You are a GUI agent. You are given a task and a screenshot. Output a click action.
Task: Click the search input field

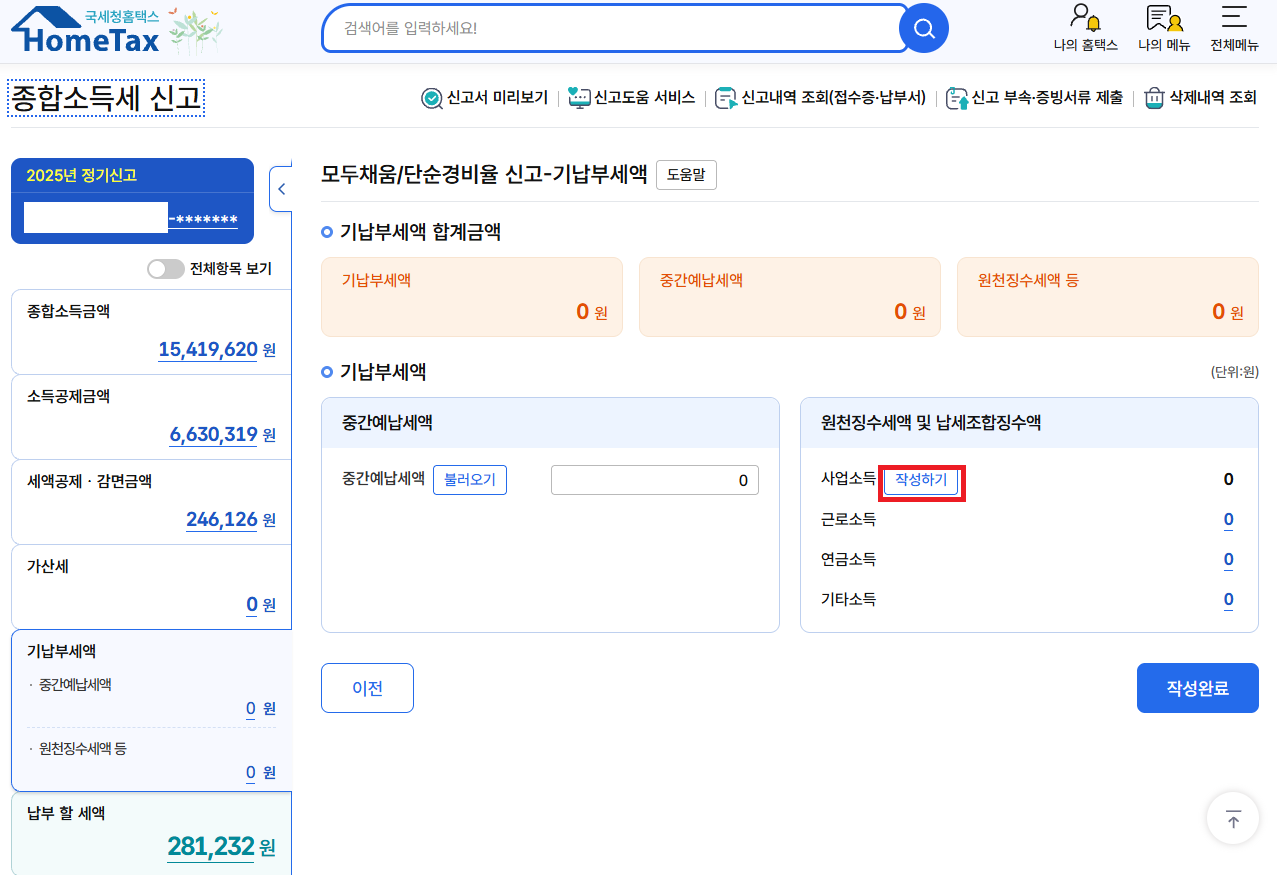[614, 28]
